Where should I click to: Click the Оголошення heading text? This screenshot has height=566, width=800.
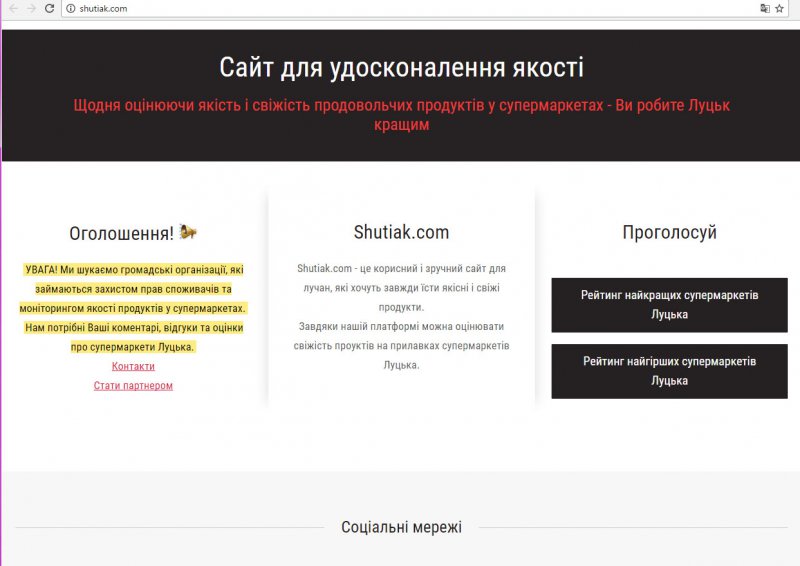(x=121, y=233)
